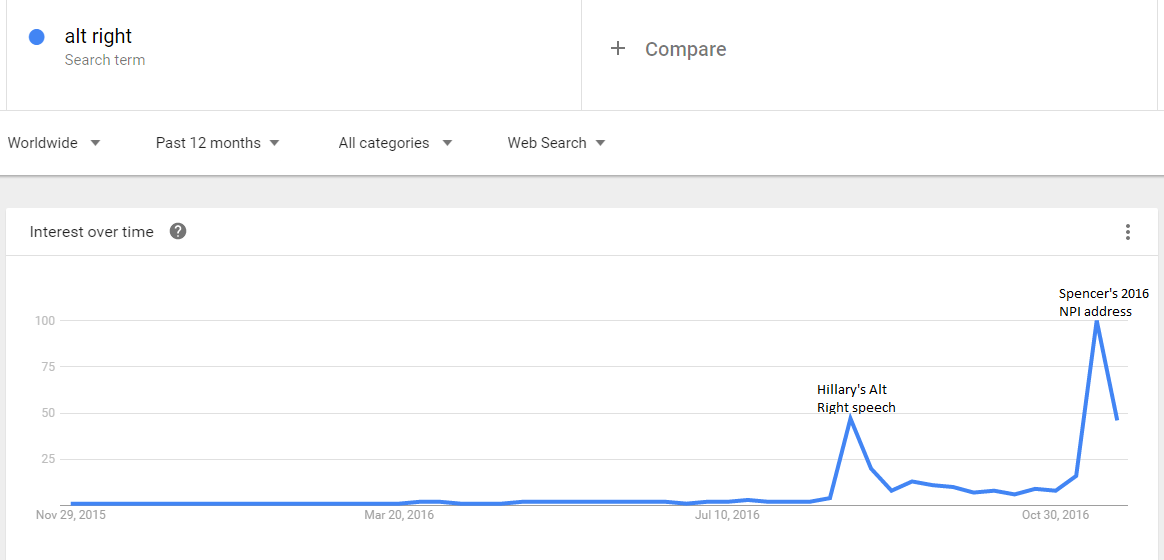The width and height of the screenshot is (1164, 560).
Task: Click the Compare search term field
Action: pyautogui.click(x=872, y=55)
